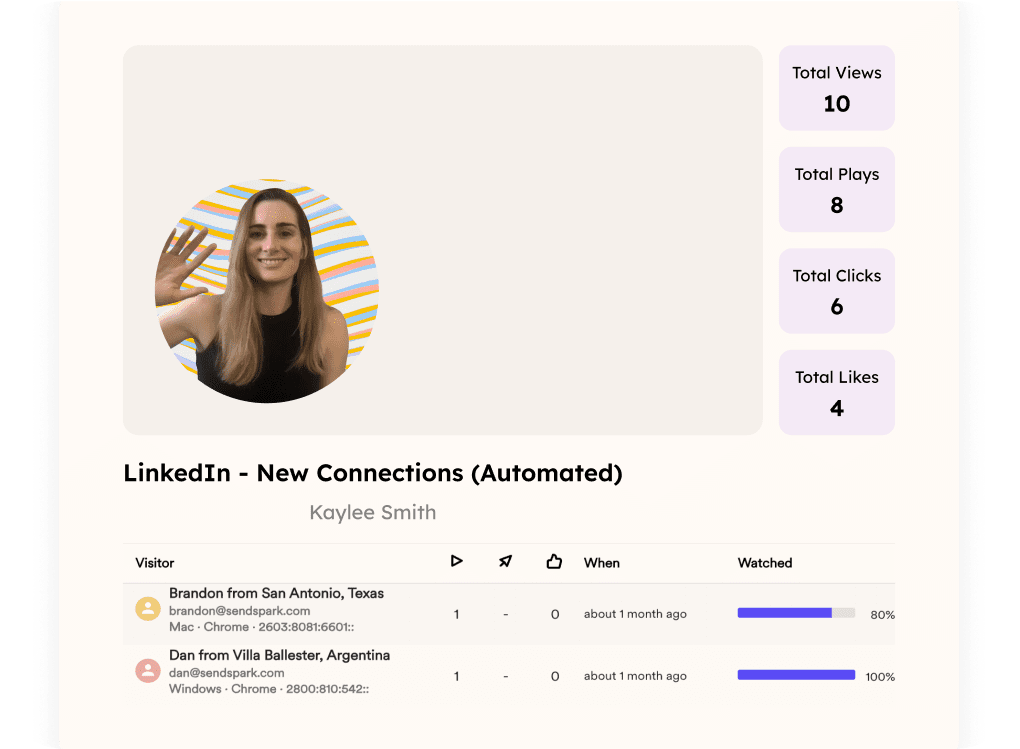Image resolution: width=1020 pixels, height=749 pixels.
Task: Click Brandon's orange avatar icon
Action: (148, 610)
